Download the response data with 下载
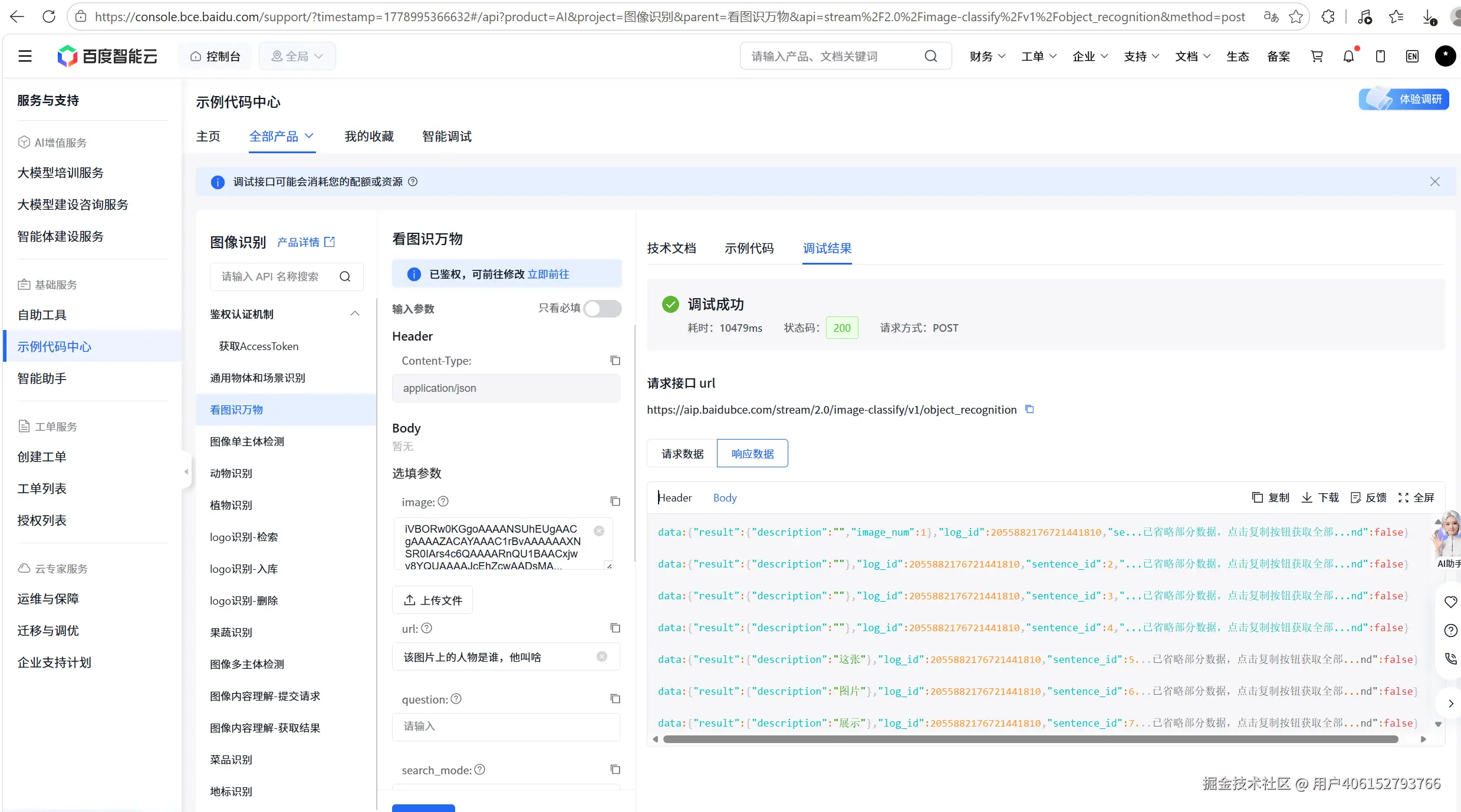The image size is (1461, 812). pyautogui.click(x=1320, y=497)
